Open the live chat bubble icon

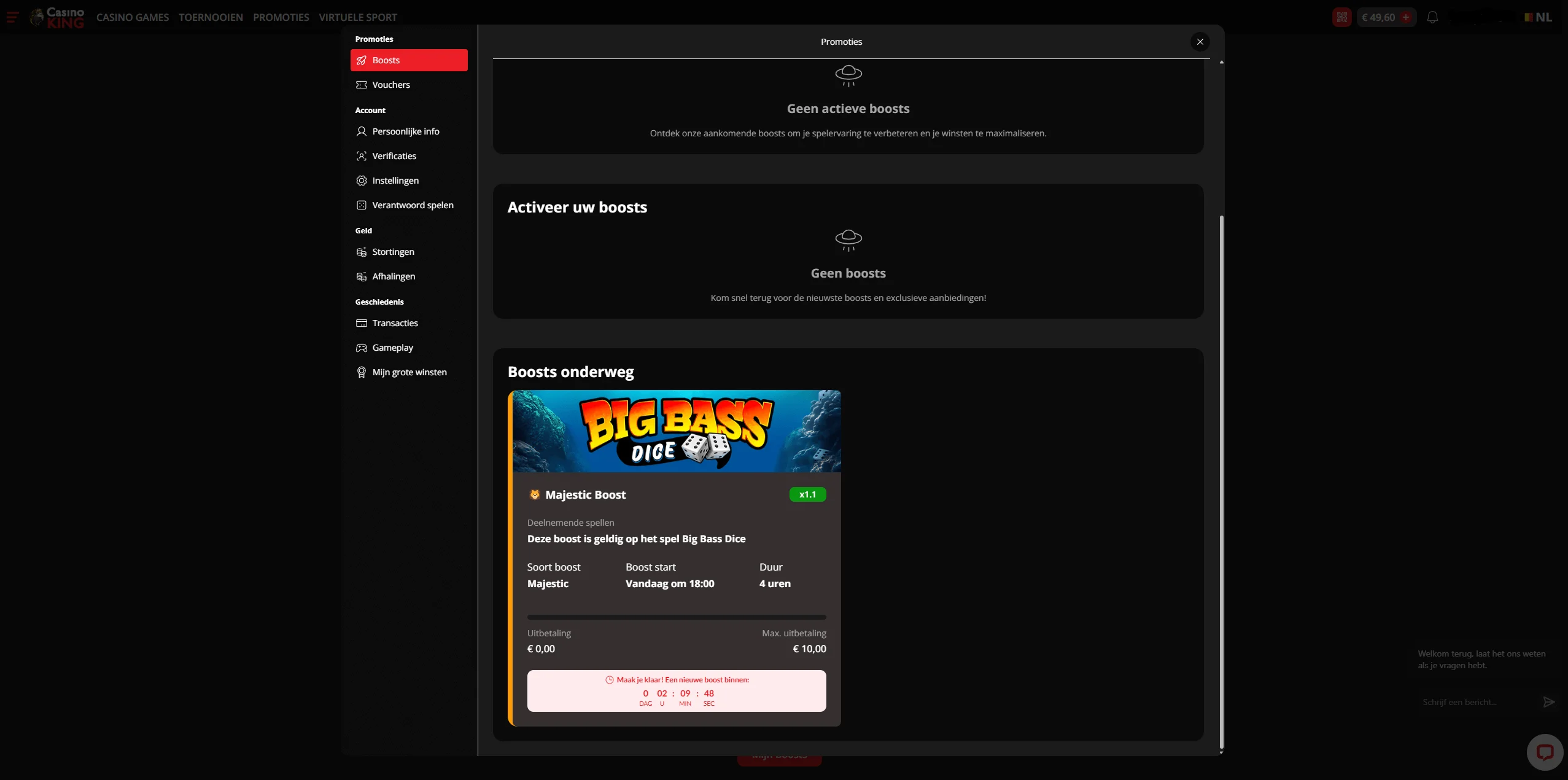pyautogui.click(x=1544, y=752)
